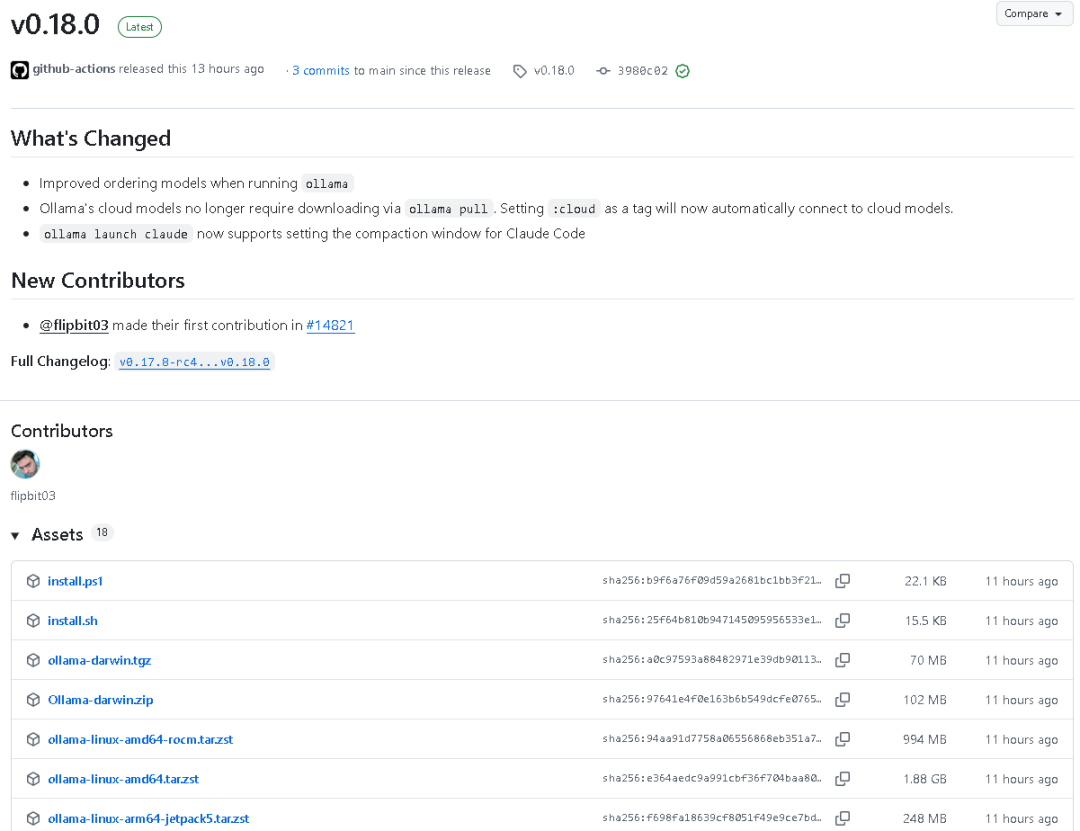Viewport: 1080px width, 831px height.
Task: Click the green verified commit checkmark
Action: point(682,71)
